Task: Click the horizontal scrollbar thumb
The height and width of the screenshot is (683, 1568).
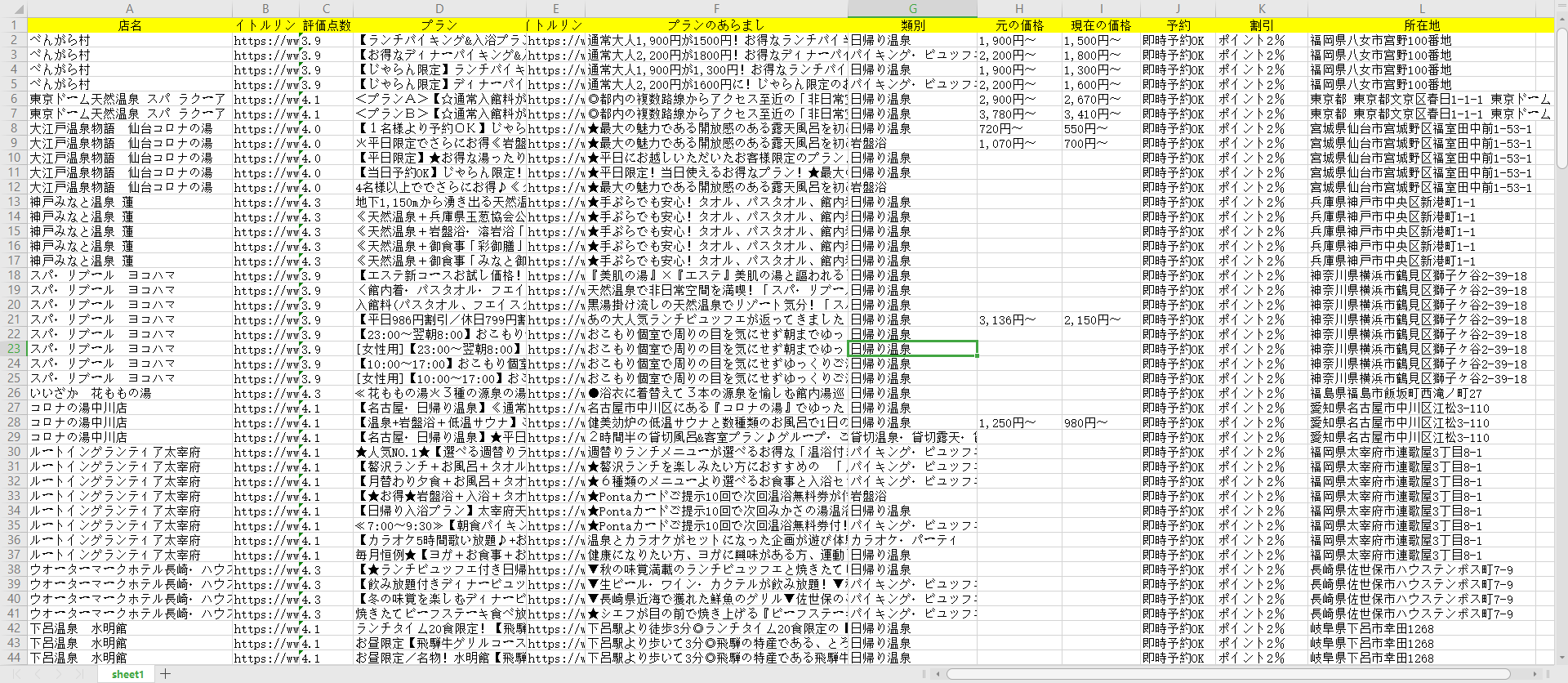Action: coord(1225,674)
